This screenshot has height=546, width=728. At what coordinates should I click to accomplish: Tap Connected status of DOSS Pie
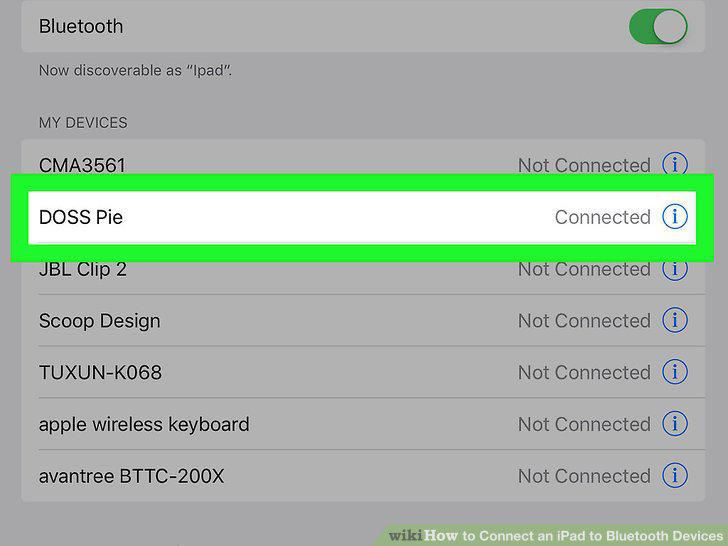pos(603,217)
